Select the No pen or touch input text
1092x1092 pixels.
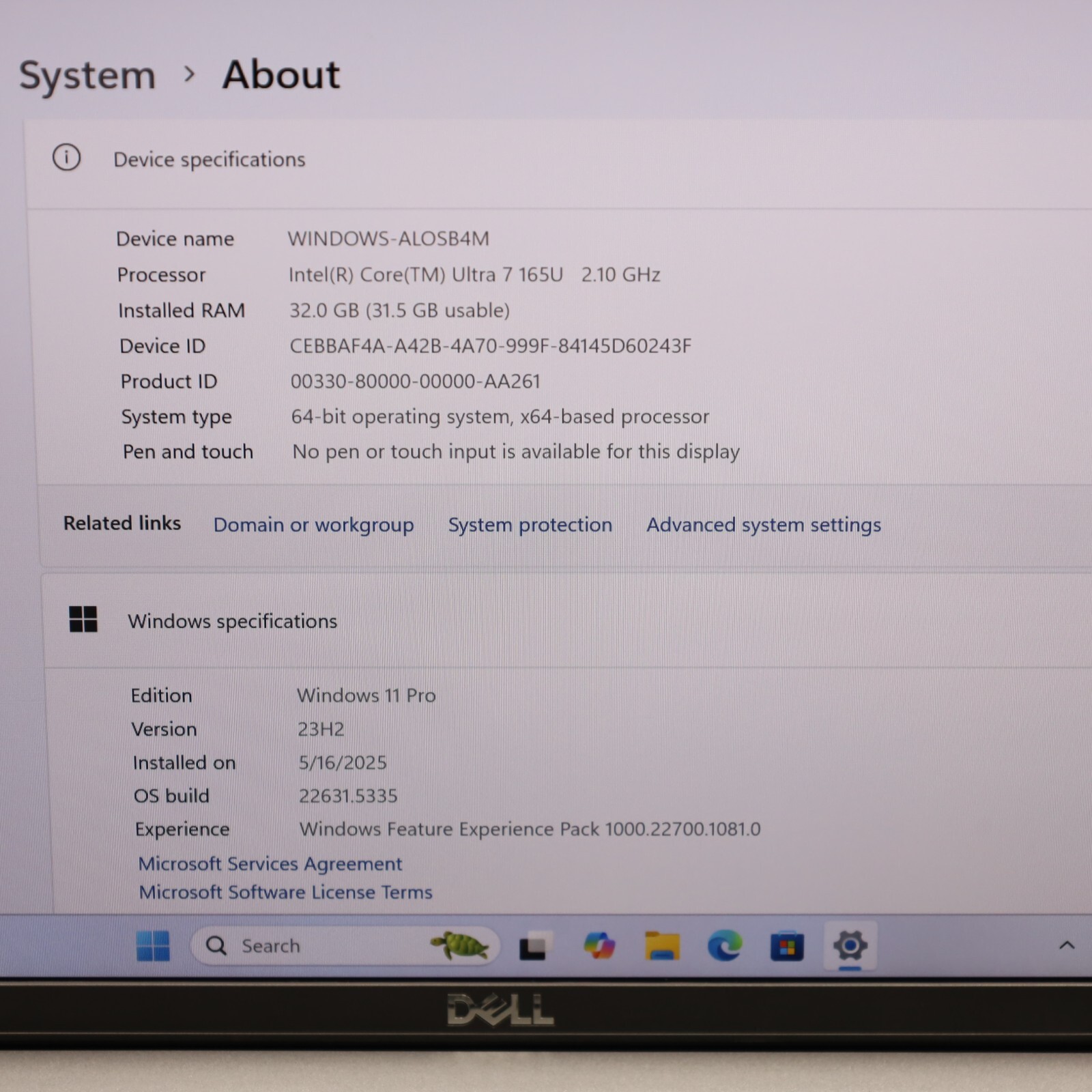(x=516, y=452)
